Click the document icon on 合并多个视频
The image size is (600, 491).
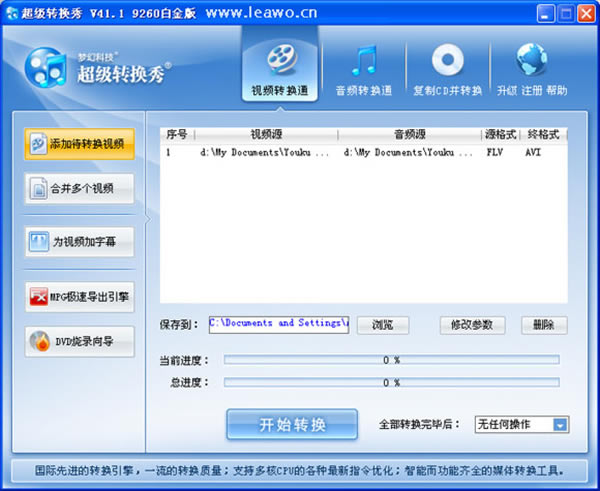point(38,188)
